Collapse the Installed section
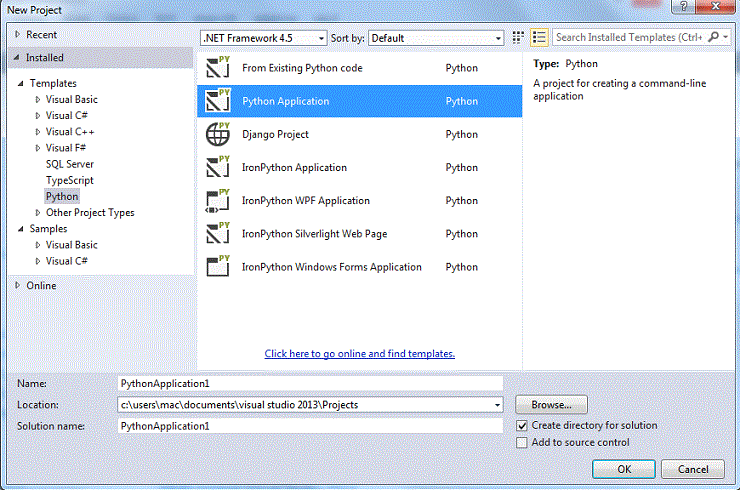The width and height of the screenshot is (740, 490). tap(17, 58)
